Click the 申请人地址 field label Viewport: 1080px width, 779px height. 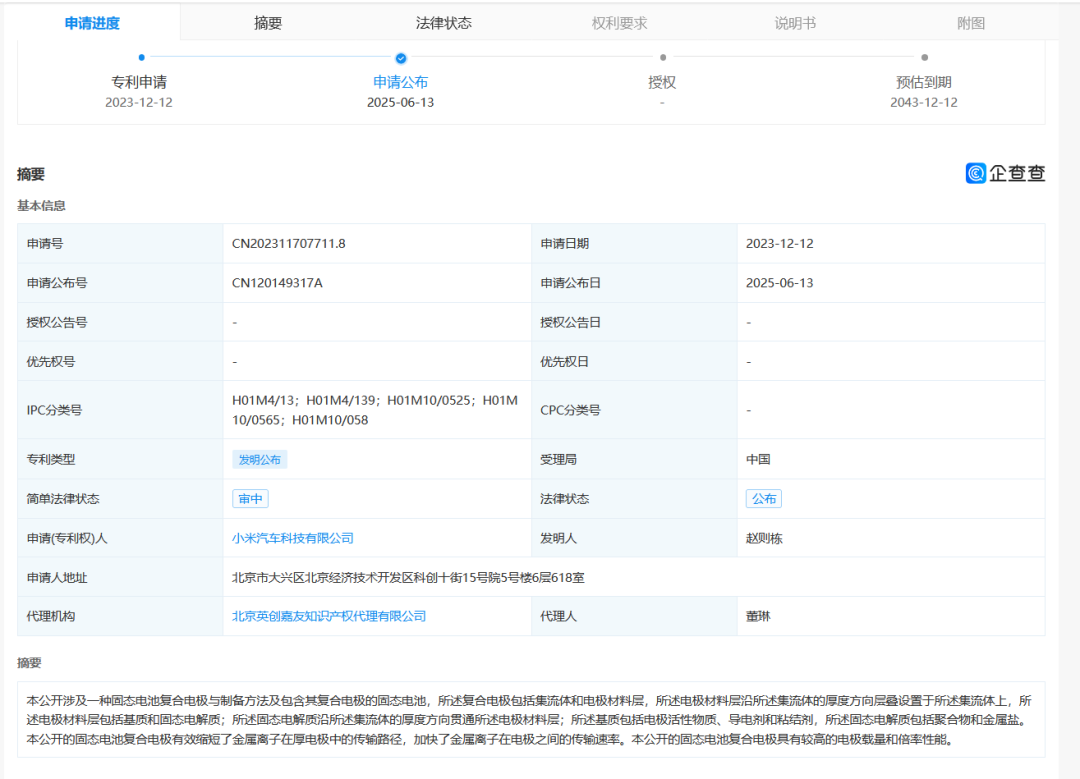(56, 577)
